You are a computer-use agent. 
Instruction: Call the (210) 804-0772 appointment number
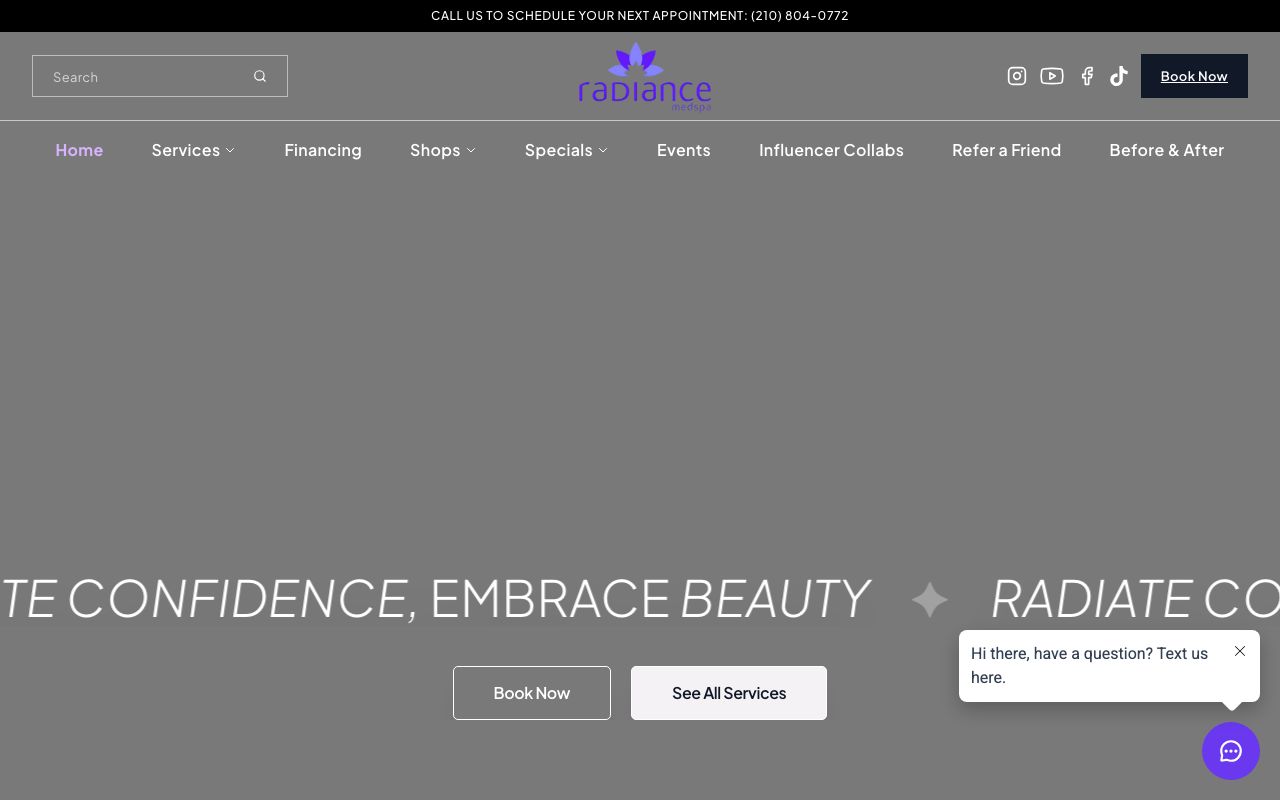[x=800, y=15]
